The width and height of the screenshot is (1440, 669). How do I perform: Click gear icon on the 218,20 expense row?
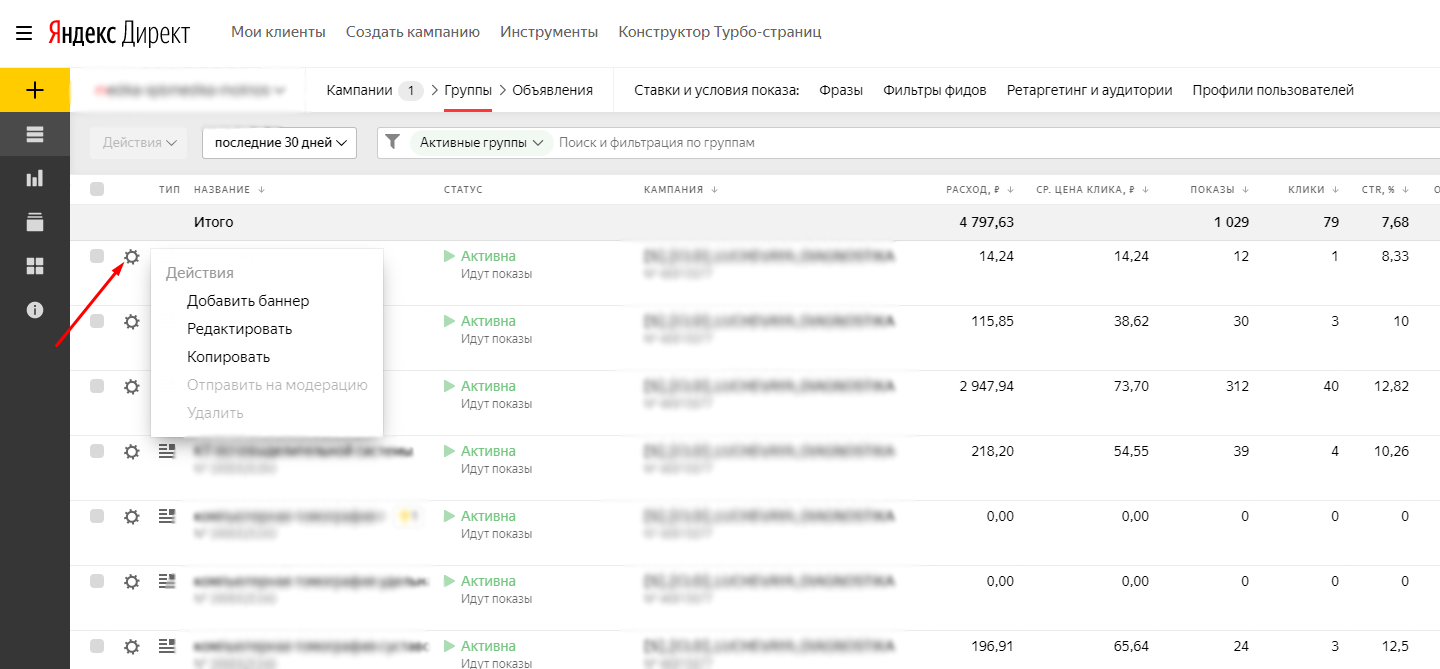pos(131,452)
